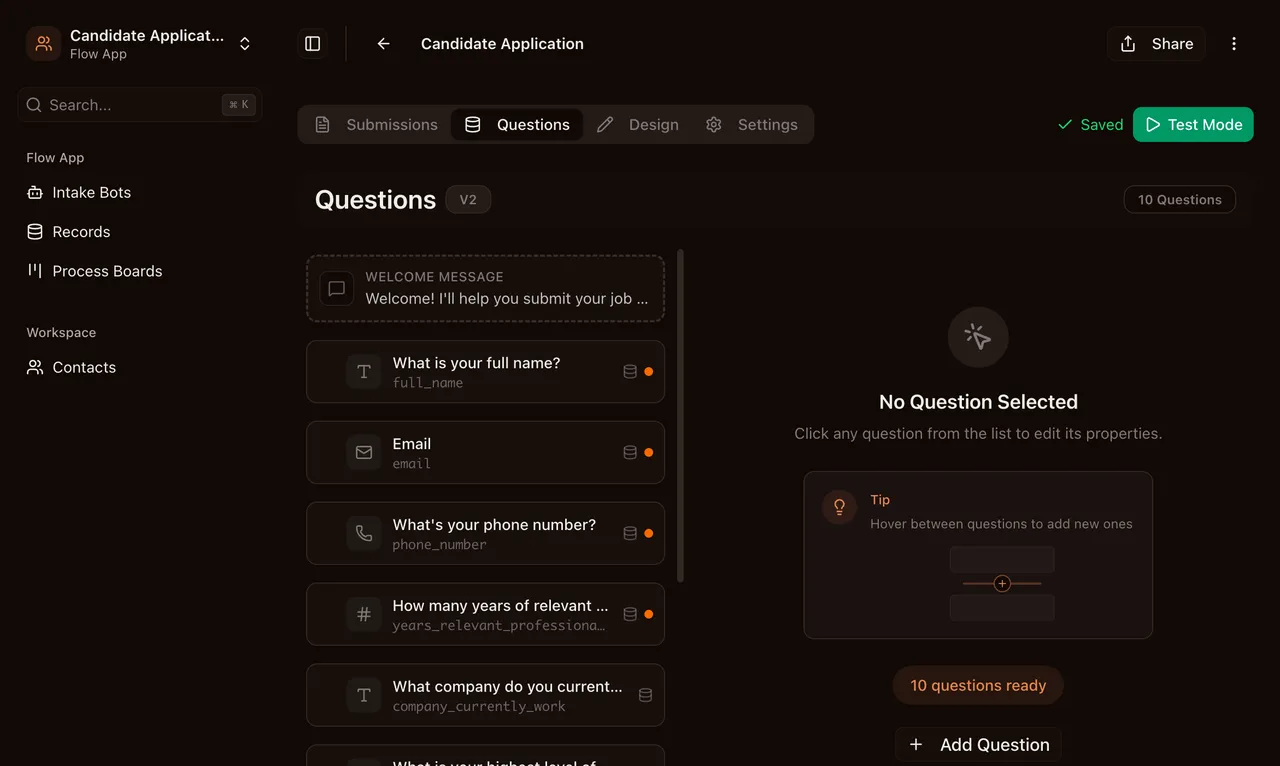Open Contacts under Workspace
The width and height of the screenshot is (1280, 766).
(83, 367)
